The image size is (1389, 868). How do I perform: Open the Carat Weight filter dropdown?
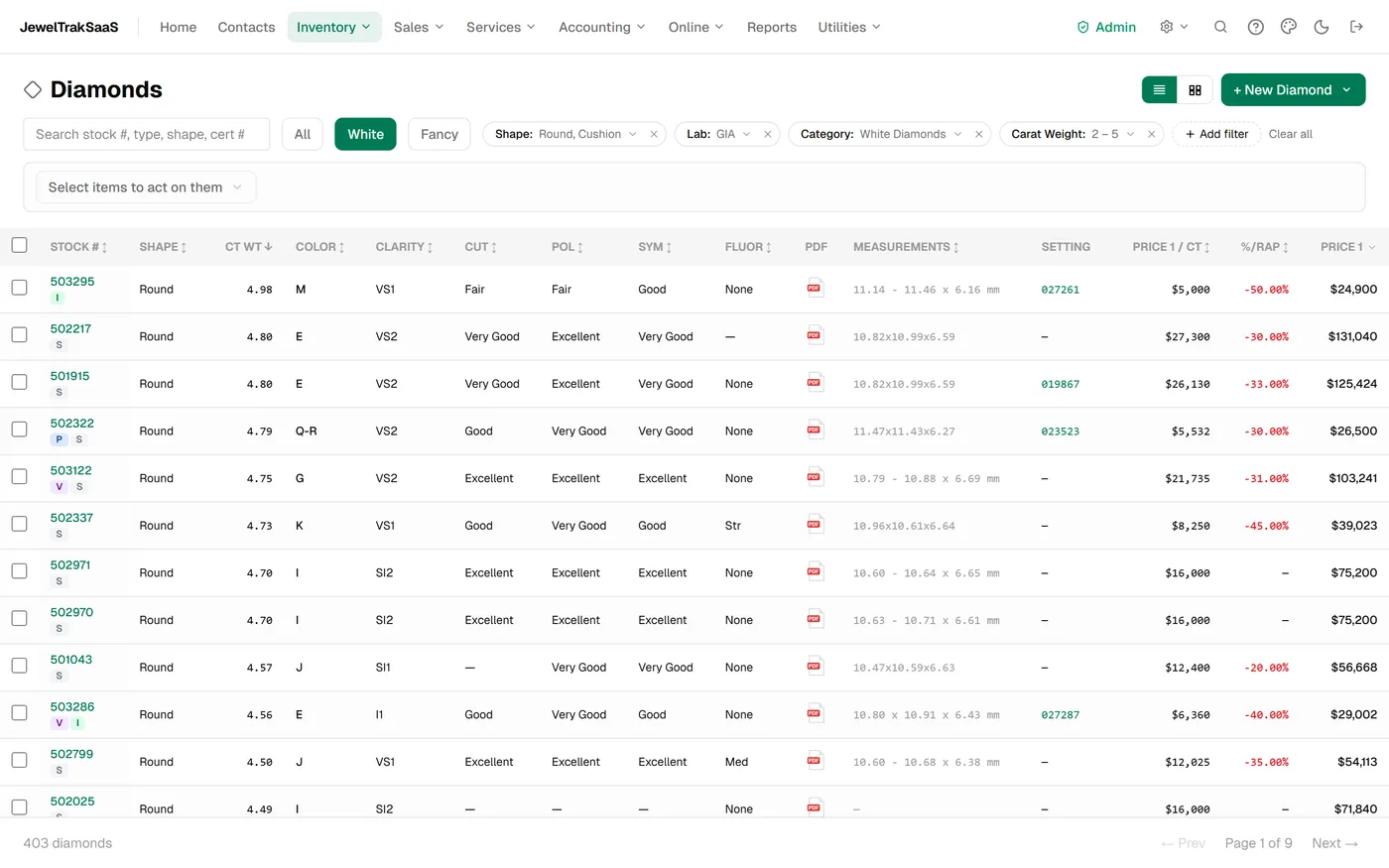[1073, 134]
